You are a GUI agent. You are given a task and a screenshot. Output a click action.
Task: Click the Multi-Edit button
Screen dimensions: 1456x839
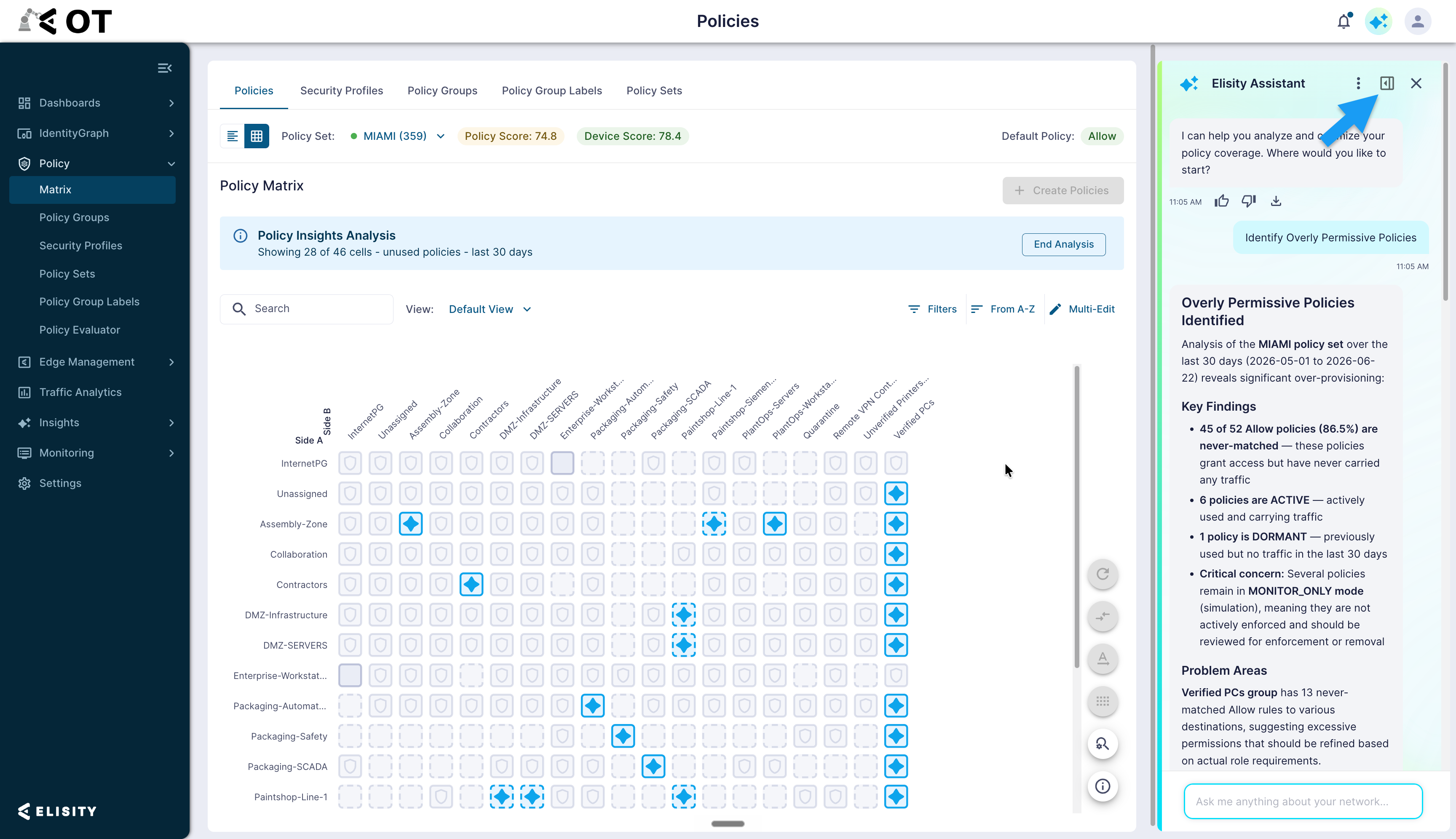[1082, 310]
